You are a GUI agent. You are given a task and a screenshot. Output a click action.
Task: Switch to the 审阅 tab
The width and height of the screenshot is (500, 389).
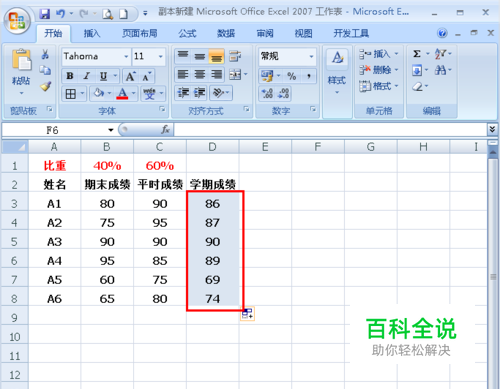point(265,33)
